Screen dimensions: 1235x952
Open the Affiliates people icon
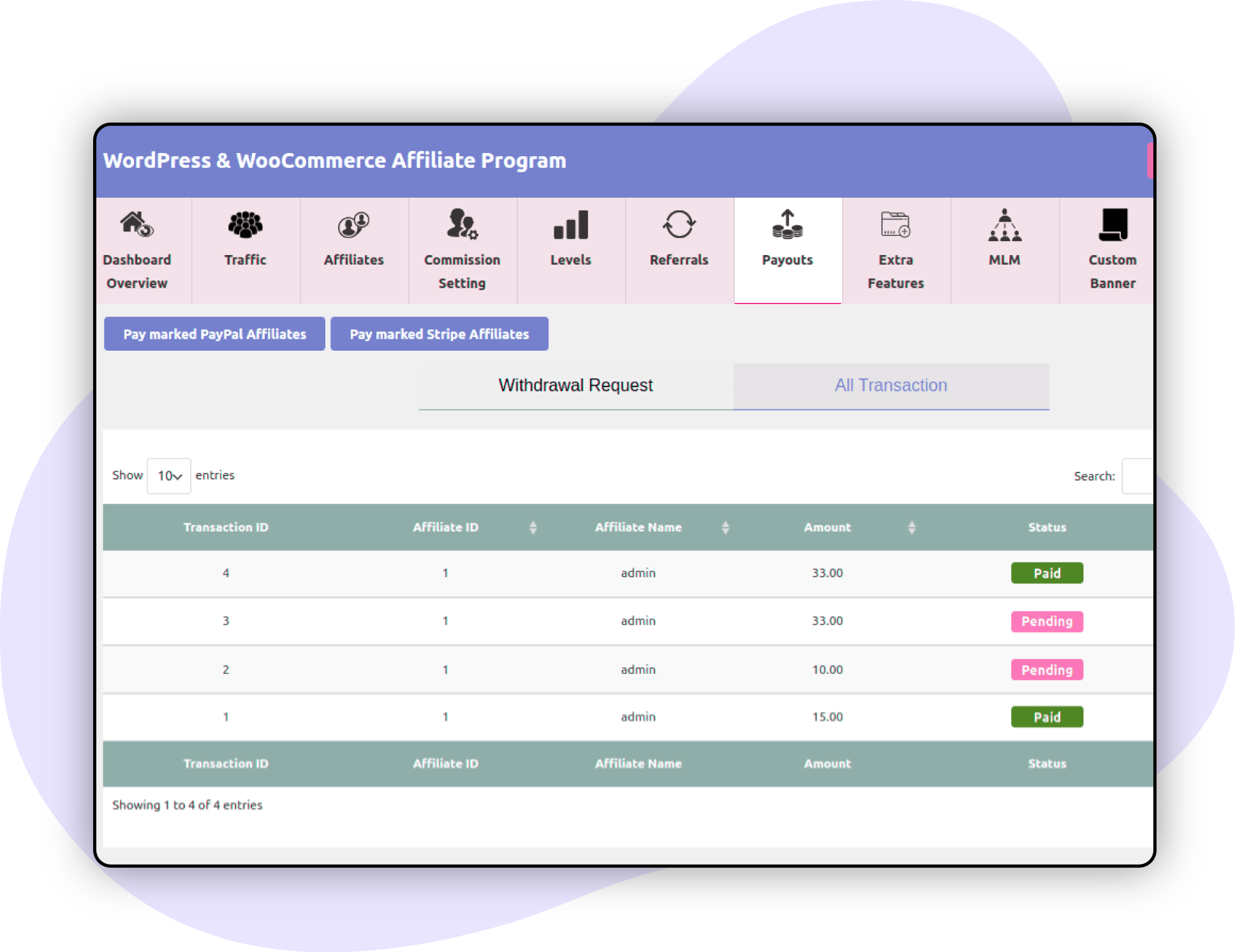pyautogui.click(x=353, y=224)
